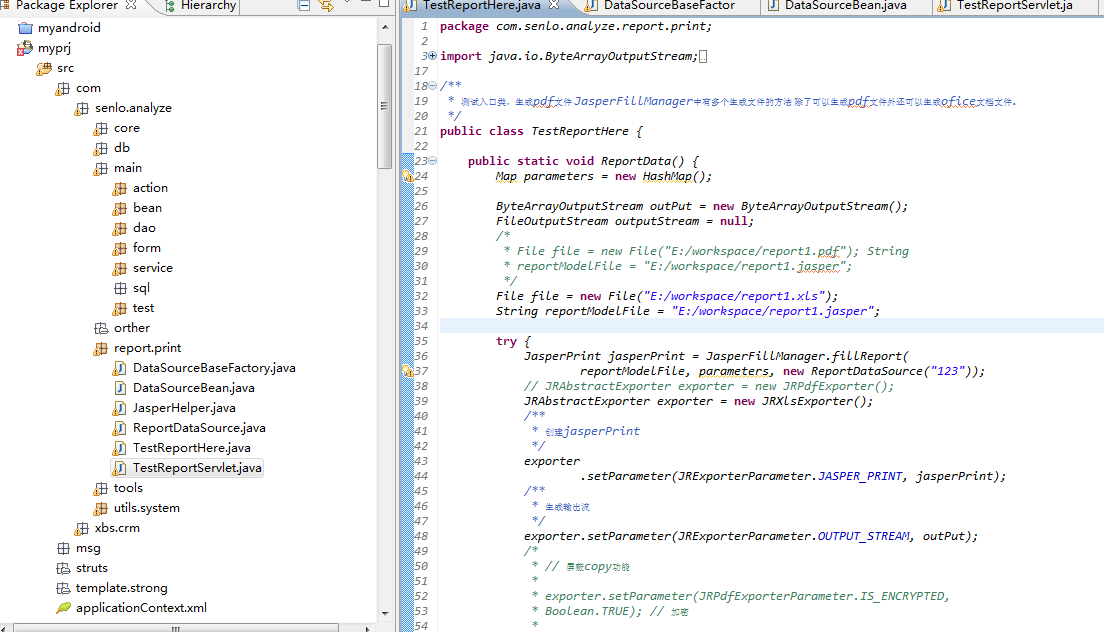1104x632 pixels.
Task: Click the src source folder icon
Action: pos(43,68)
